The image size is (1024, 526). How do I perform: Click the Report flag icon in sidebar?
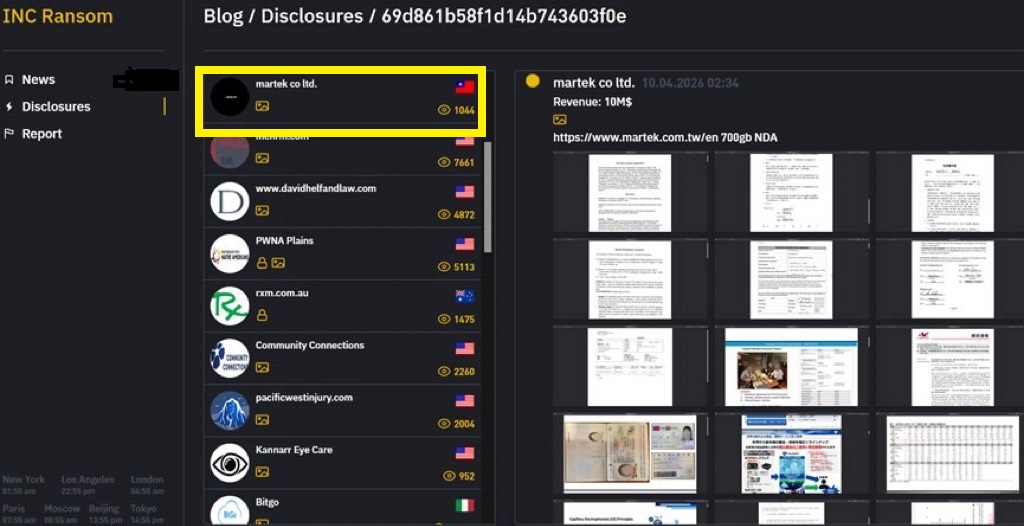pos(9,134)
